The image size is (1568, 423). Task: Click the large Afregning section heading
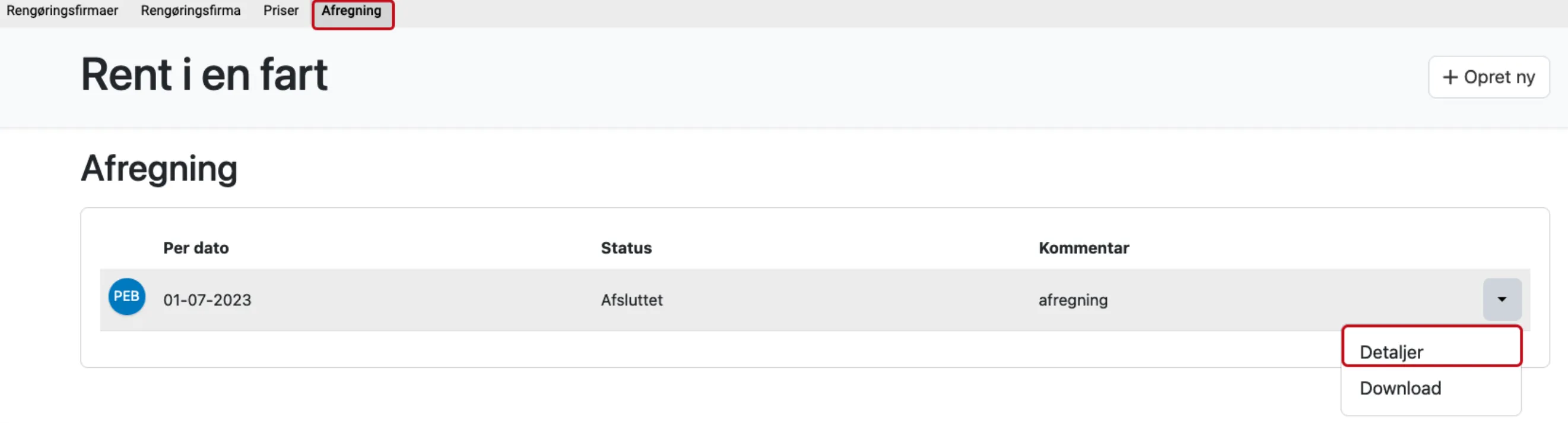click(159, 169)
